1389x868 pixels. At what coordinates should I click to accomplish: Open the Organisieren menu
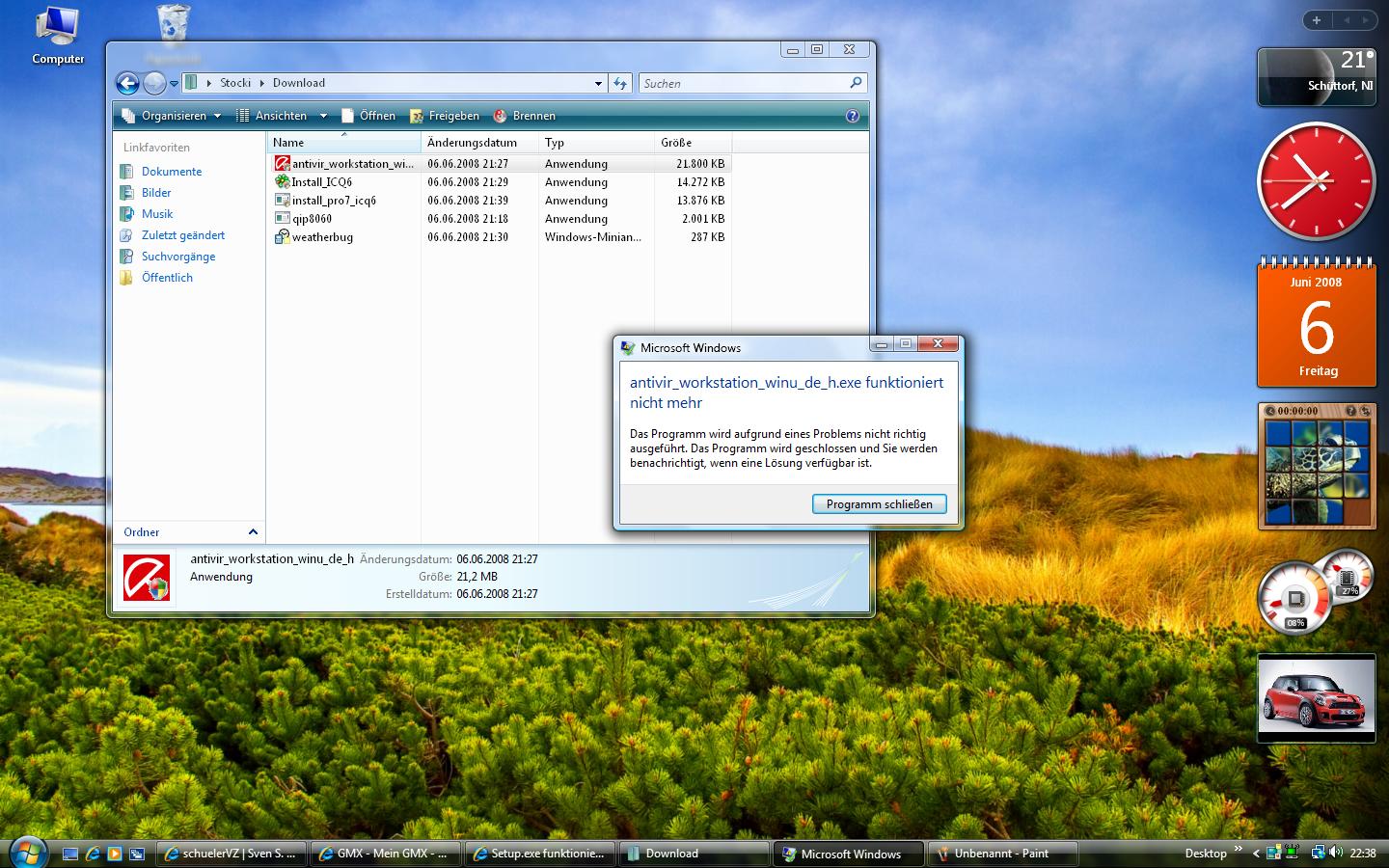172,116
